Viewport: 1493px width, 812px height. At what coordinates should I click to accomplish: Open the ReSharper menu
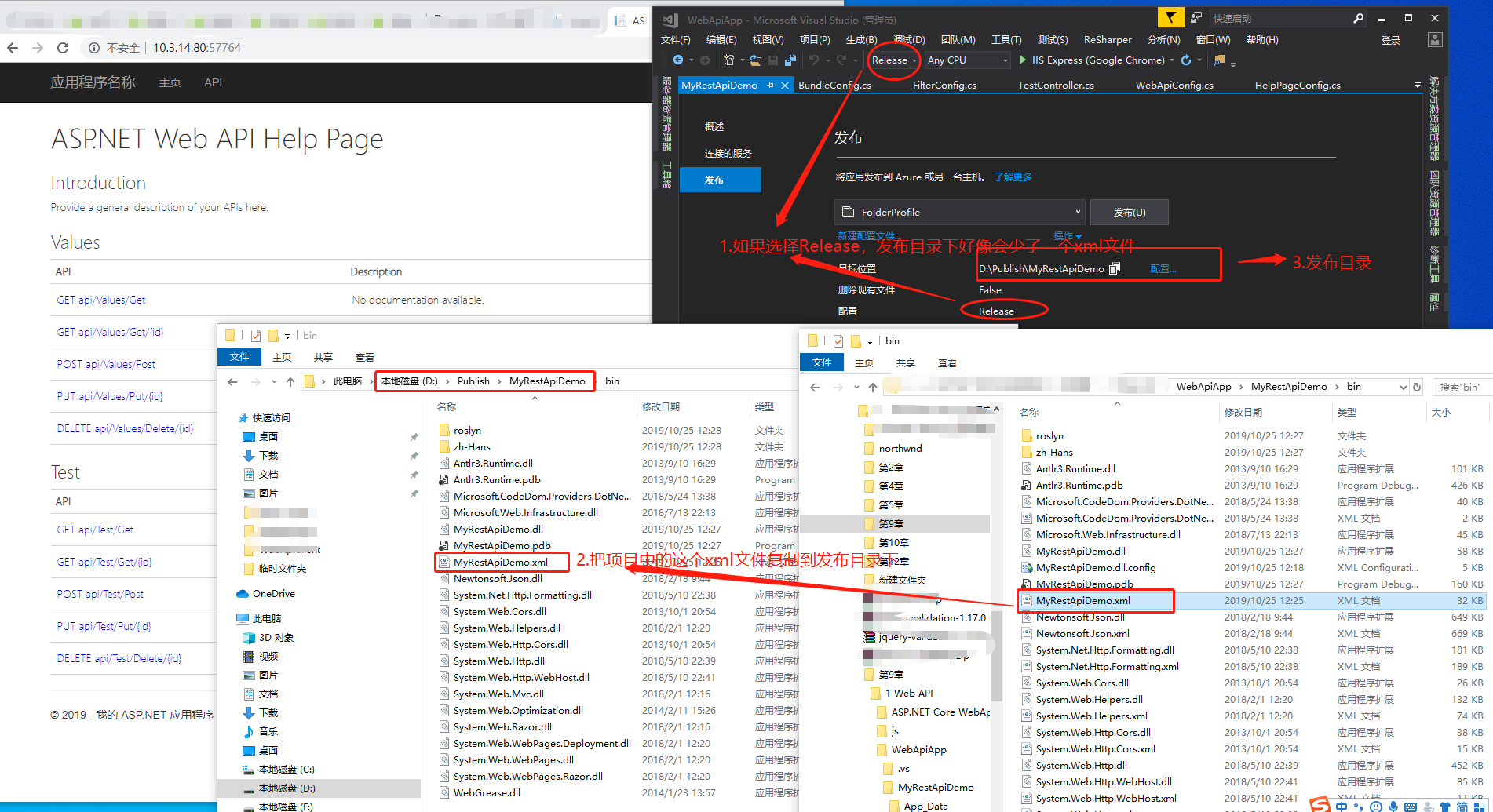coord(1108,40)
